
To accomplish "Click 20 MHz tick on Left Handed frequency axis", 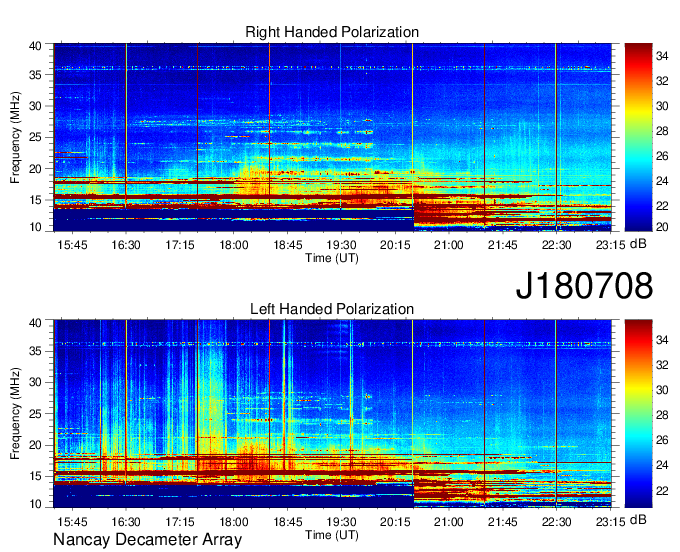I will (x=35, y=445).
